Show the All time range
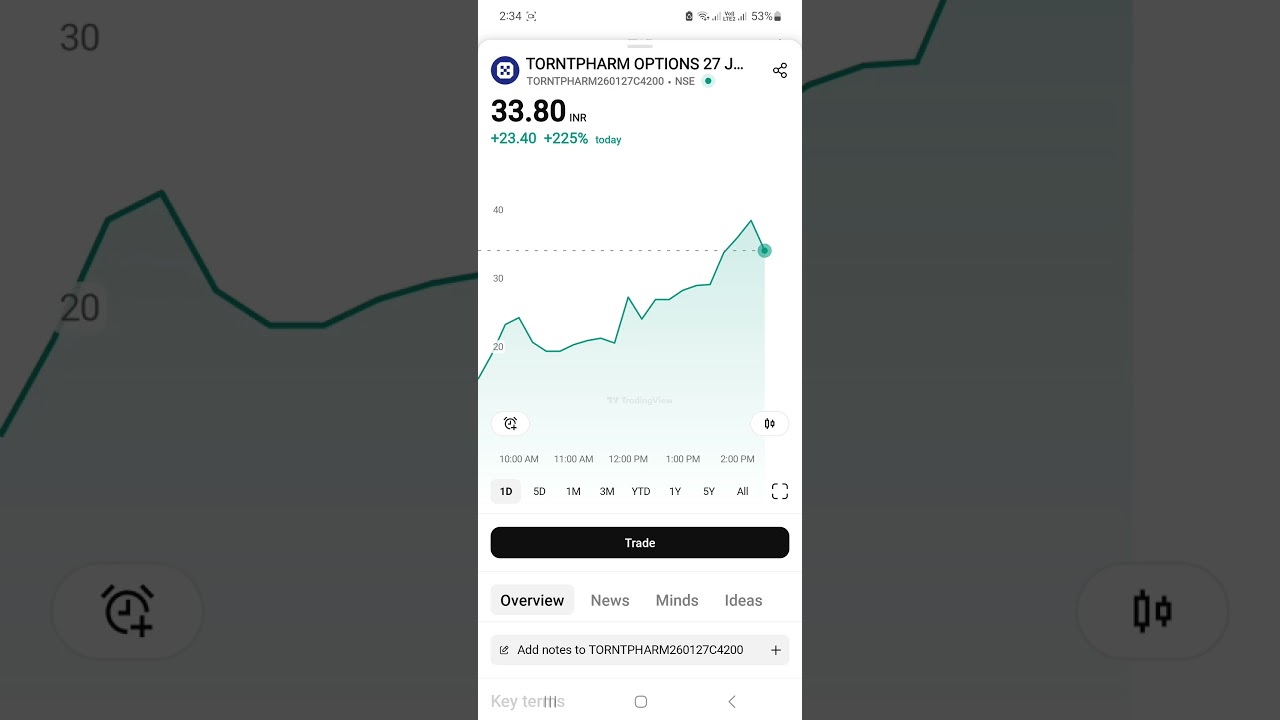The width and height of the screenshot is (1280, 720). point(742,491)
